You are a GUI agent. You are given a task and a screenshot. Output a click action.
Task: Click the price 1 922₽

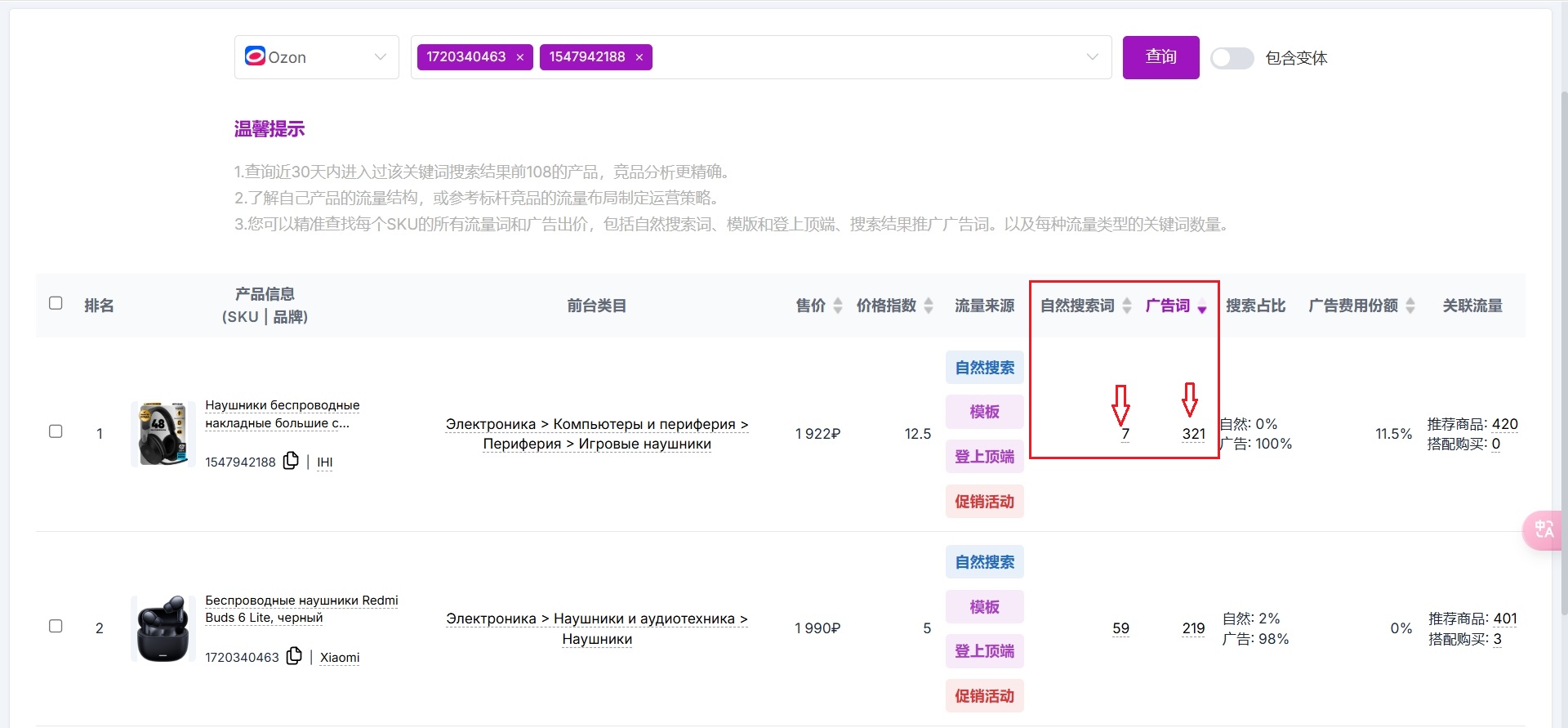point(817,434)
